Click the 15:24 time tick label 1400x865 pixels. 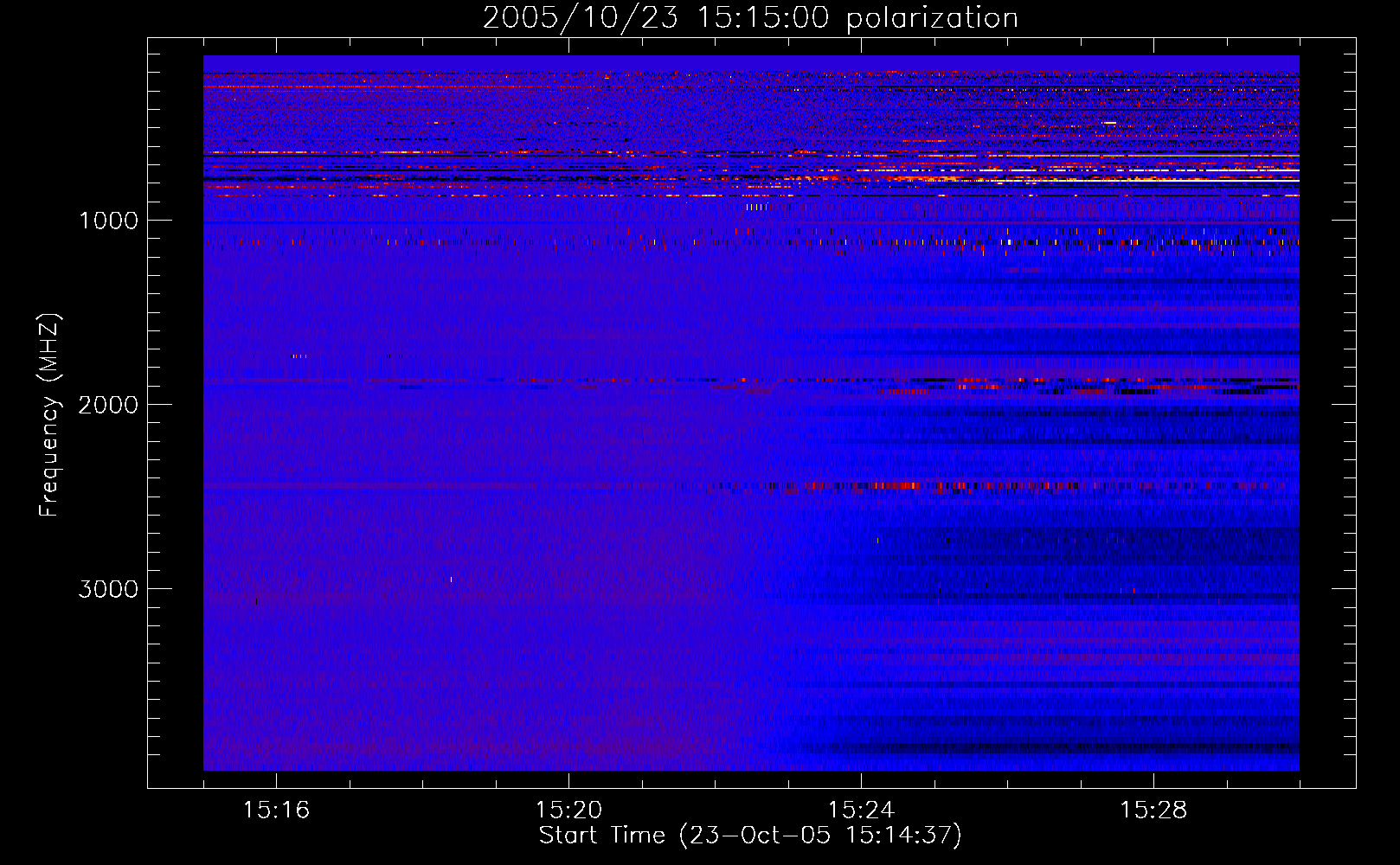[861, 811]
